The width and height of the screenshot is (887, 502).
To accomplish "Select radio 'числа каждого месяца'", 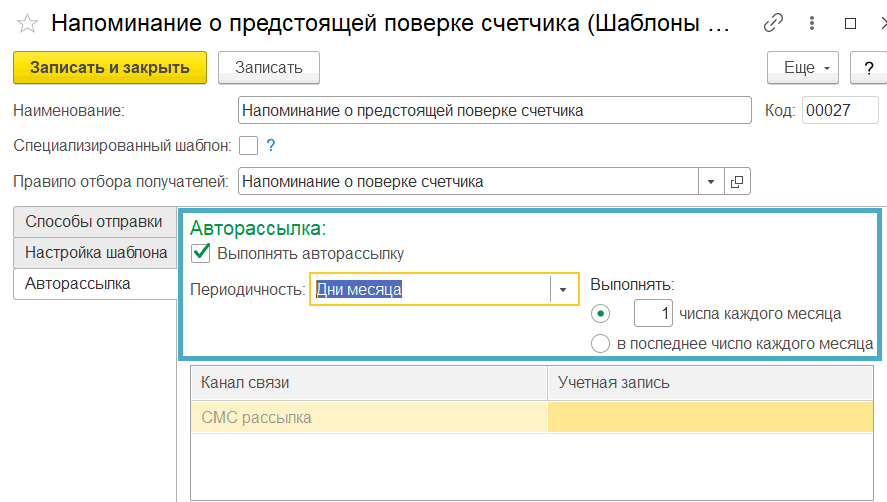I will [x=600, y=314].
